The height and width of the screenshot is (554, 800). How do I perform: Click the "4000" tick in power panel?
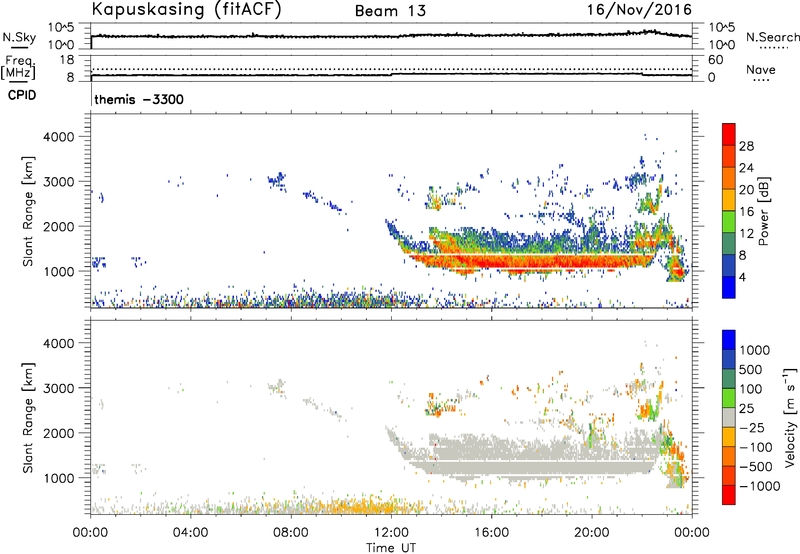58,137
